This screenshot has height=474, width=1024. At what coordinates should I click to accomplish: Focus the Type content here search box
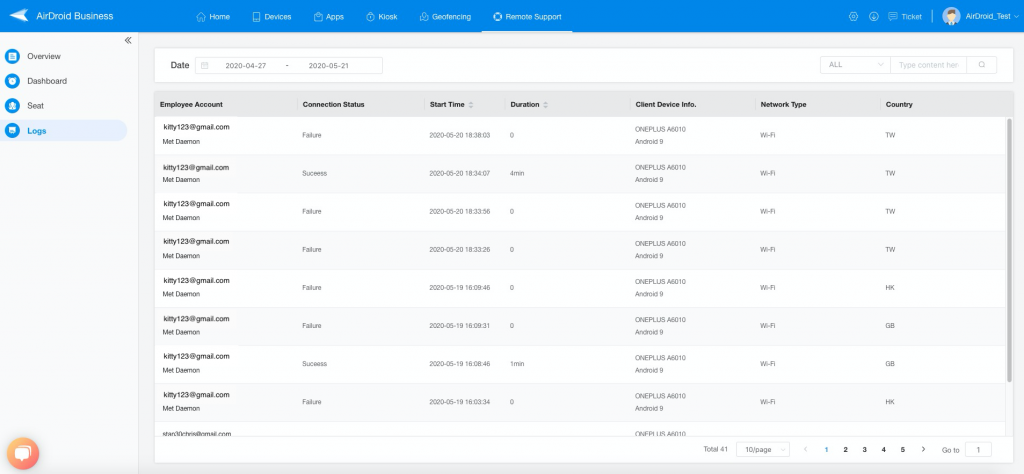click(x=928, y=65)
